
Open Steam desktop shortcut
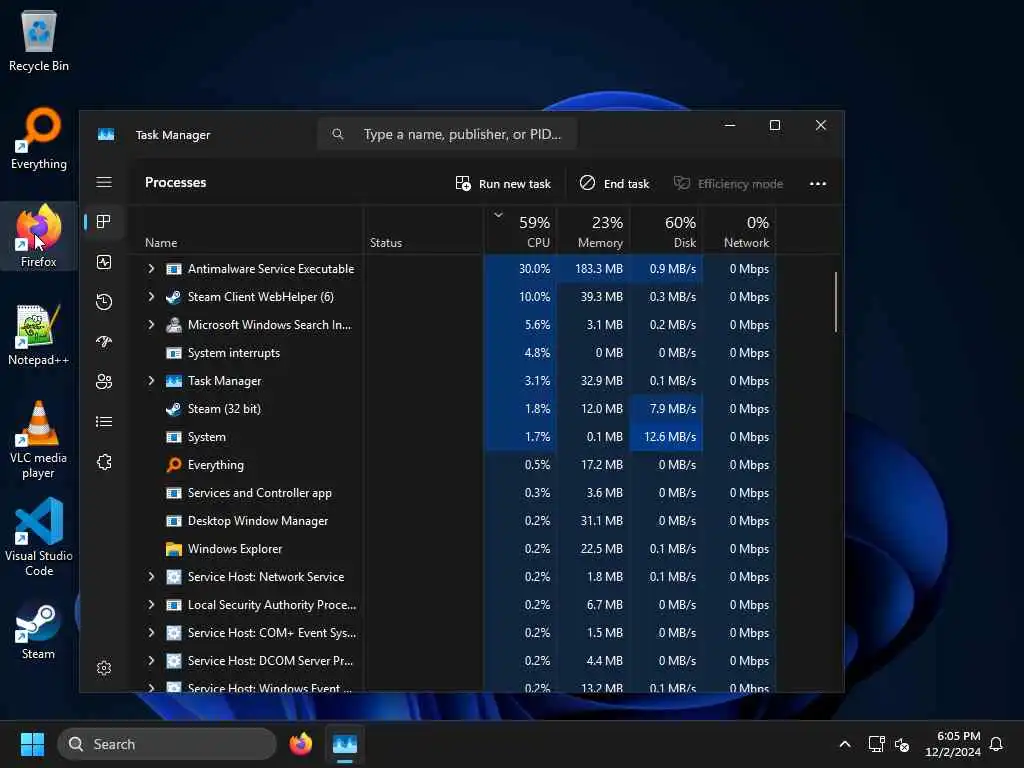click(39, 632)
